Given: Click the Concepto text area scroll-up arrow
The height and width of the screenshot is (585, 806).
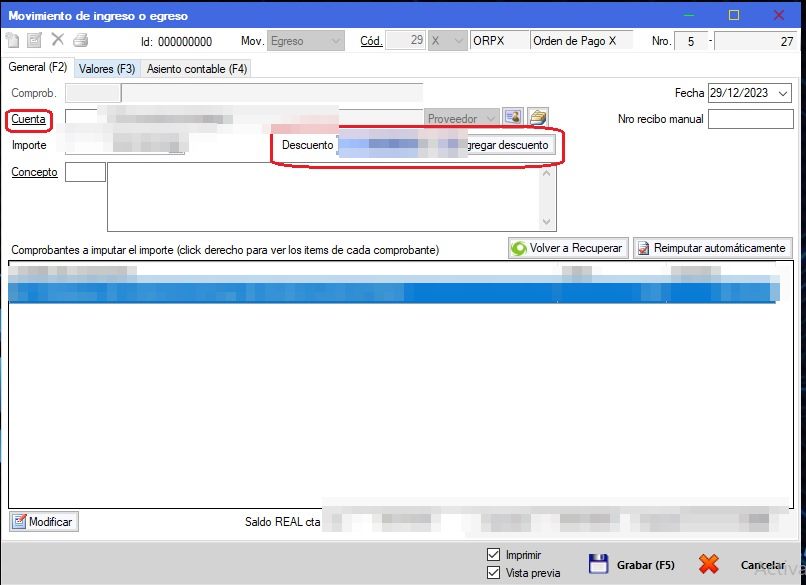Looking at the screenshot, I should tap(546, 173).
